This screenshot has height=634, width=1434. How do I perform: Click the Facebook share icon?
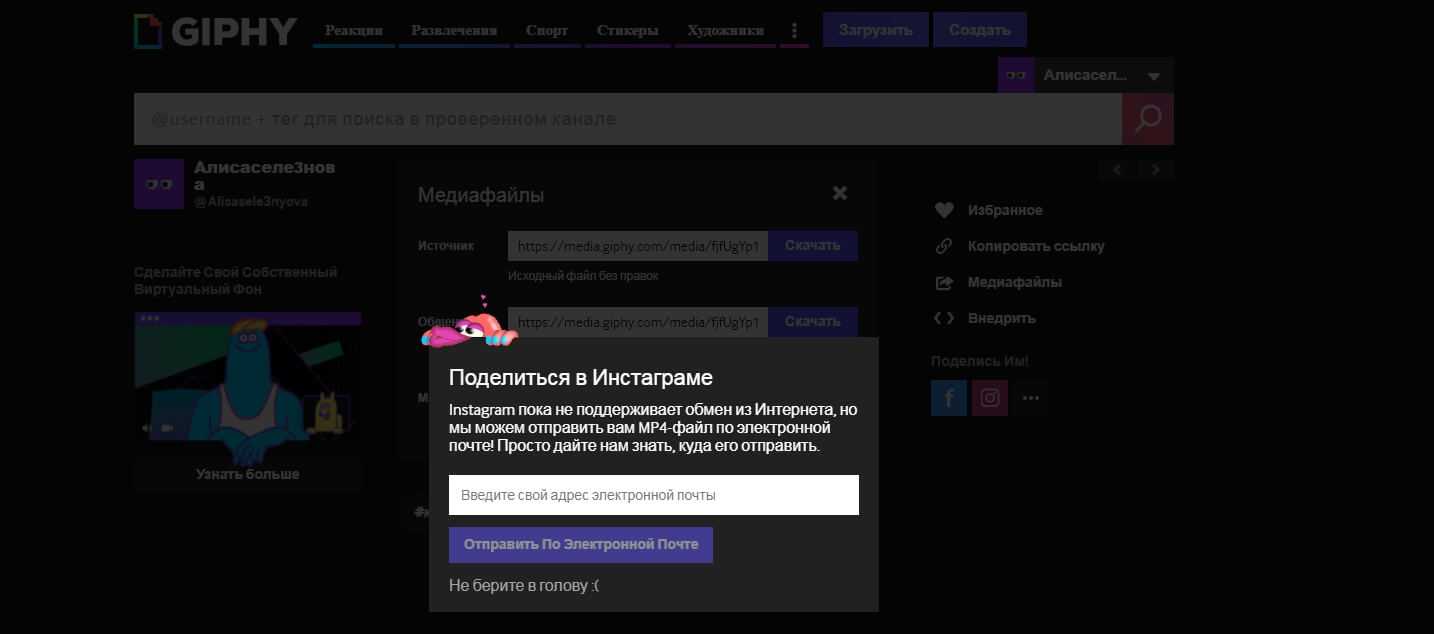[x=948, y=398]
